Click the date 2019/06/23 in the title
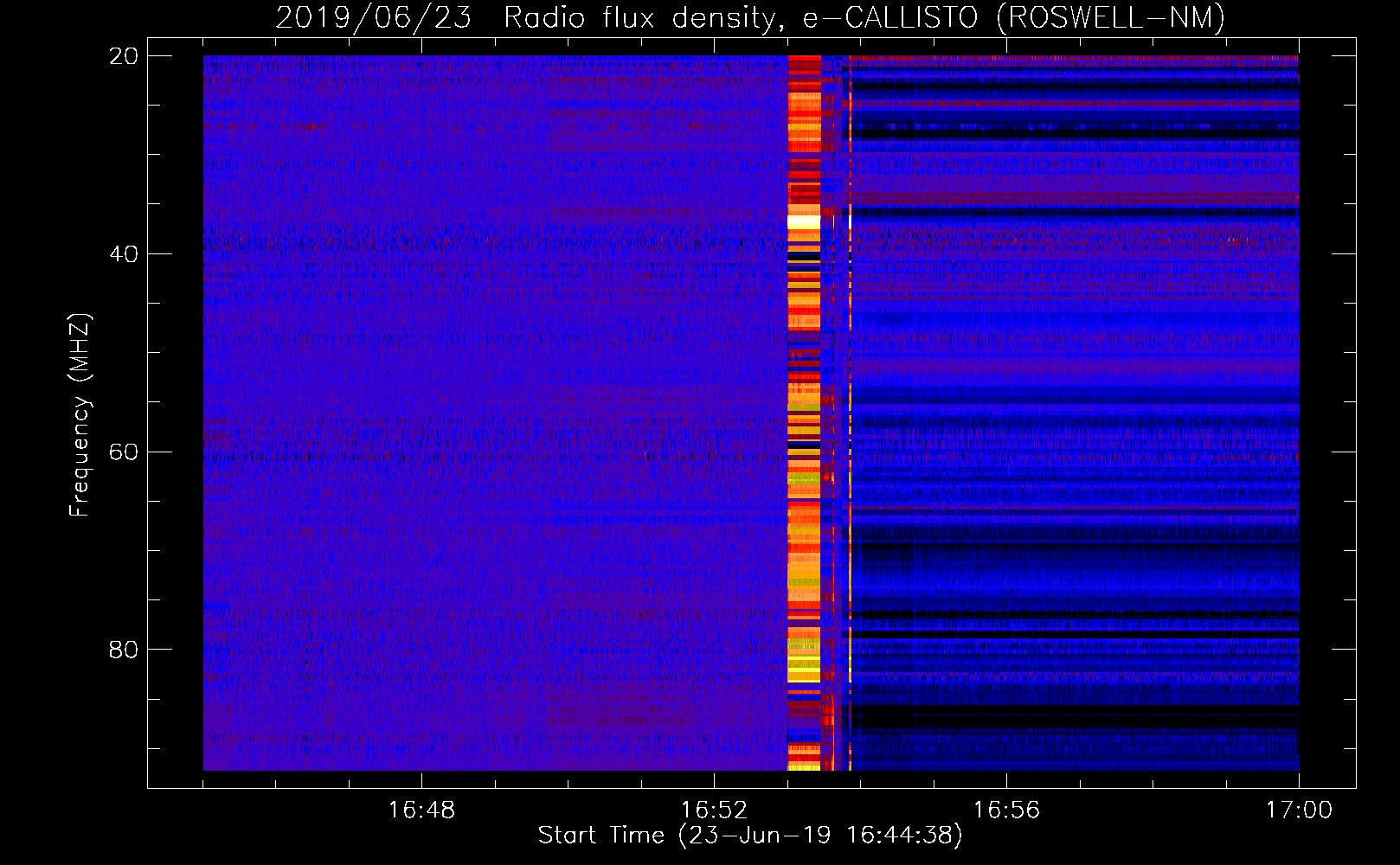 [x=373, y=17]
